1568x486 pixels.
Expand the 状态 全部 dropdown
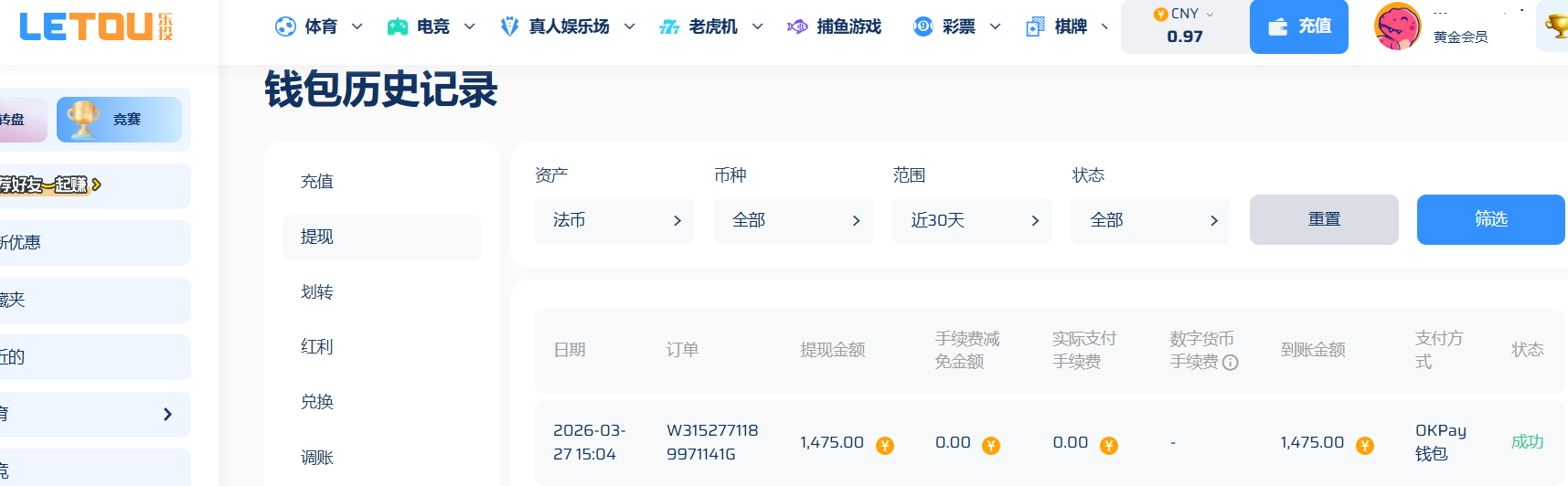1151,220
